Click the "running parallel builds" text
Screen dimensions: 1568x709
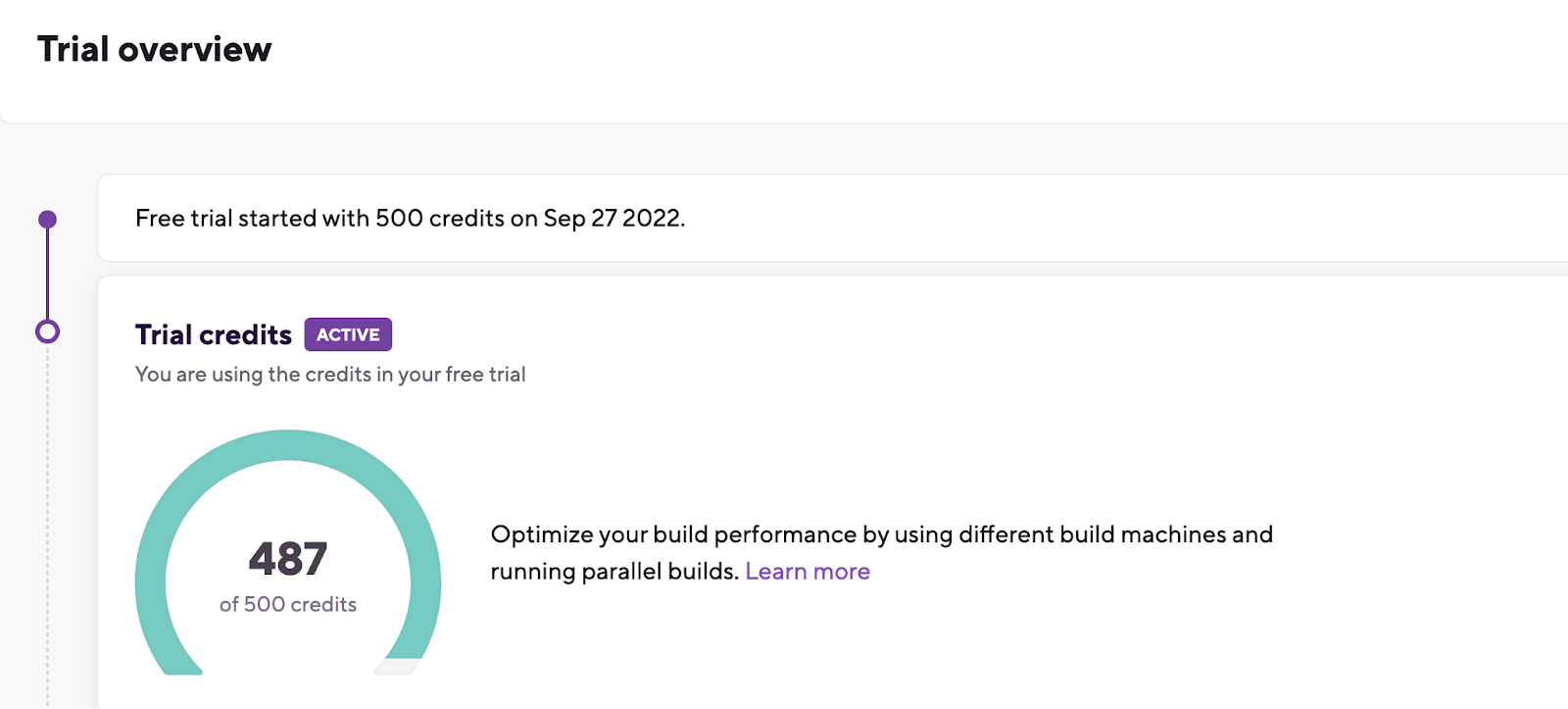[612, 572]
